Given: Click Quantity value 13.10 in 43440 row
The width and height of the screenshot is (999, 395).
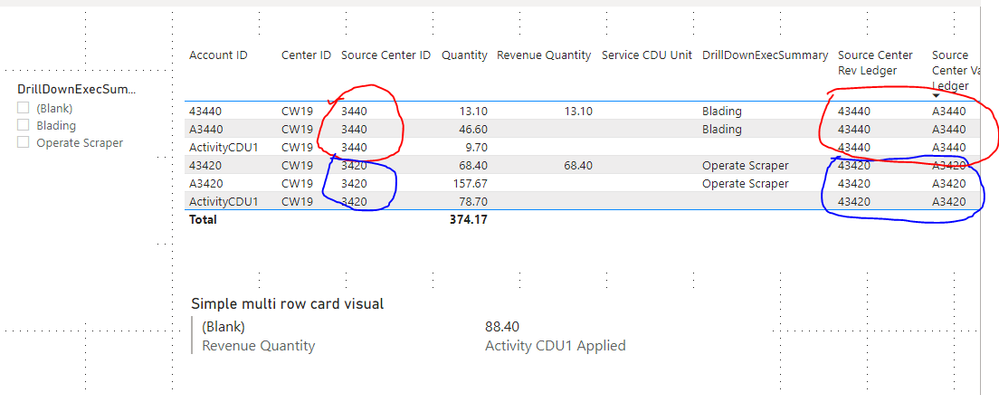Looking at the screenshot, I should (473, 111).
